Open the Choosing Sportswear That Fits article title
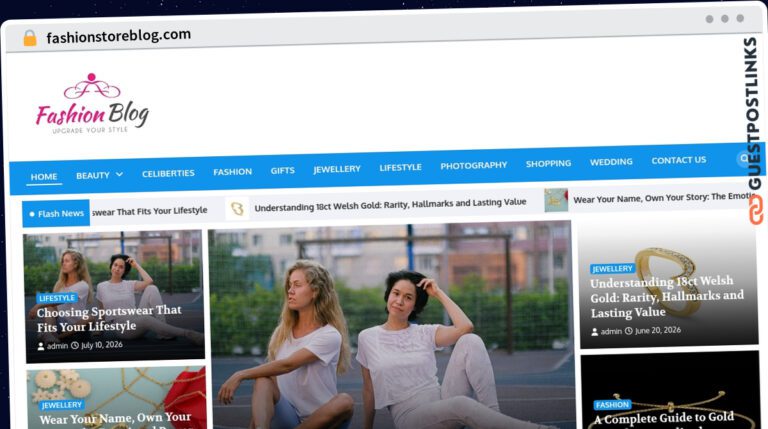 coord(109,319)
